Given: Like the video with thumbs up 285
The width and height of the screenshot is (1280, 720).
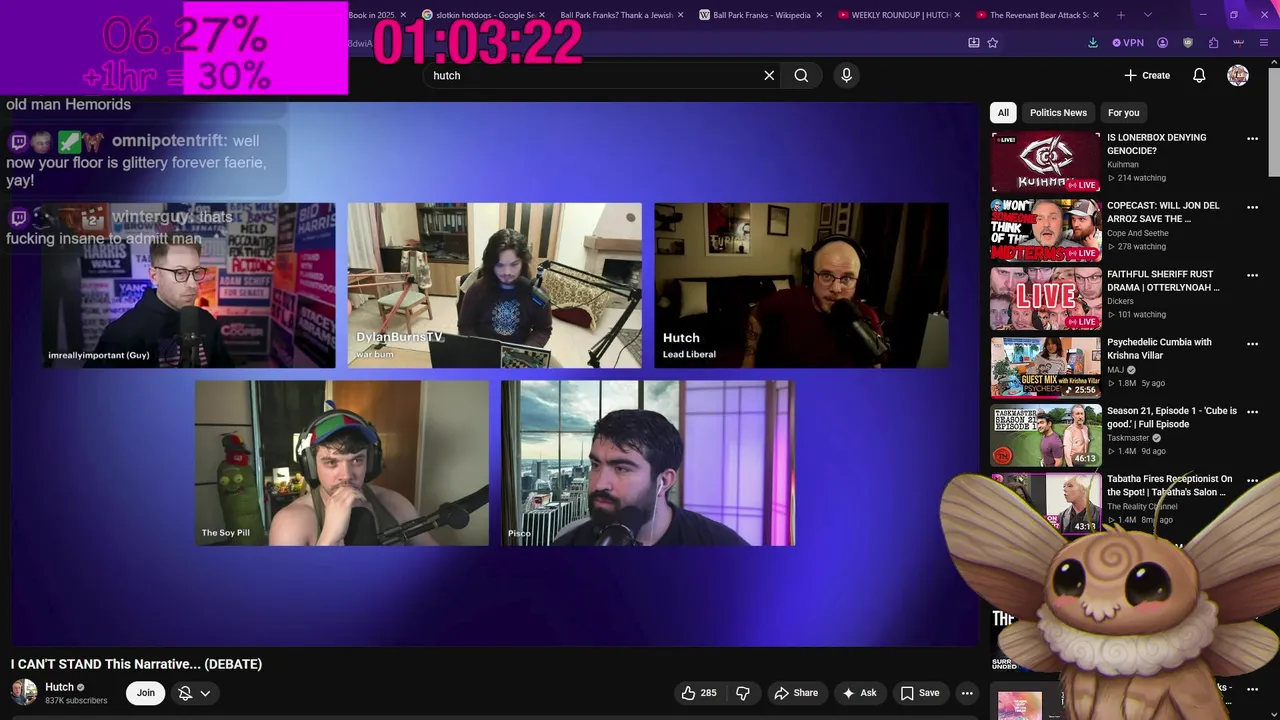Looking at the screenshot, I should tap(699, 693).
